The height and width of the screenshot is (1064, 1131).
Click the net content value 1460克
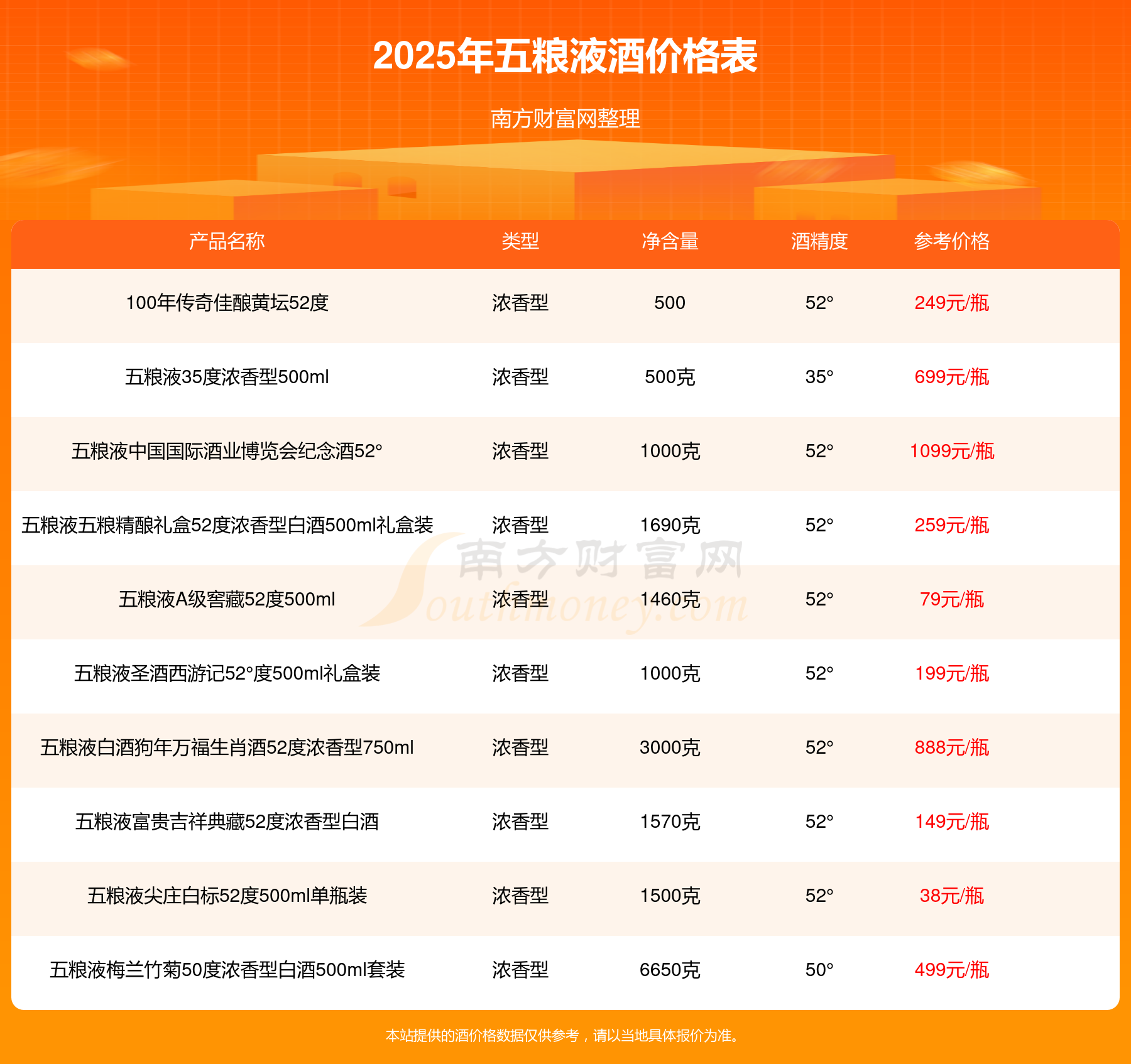tap(670, 599)
